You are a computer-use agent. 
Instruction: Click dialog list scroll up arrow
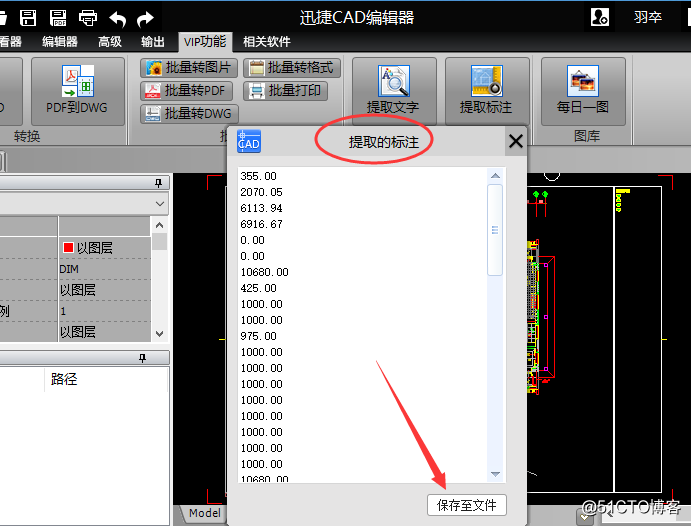click(x=495, y=176)
